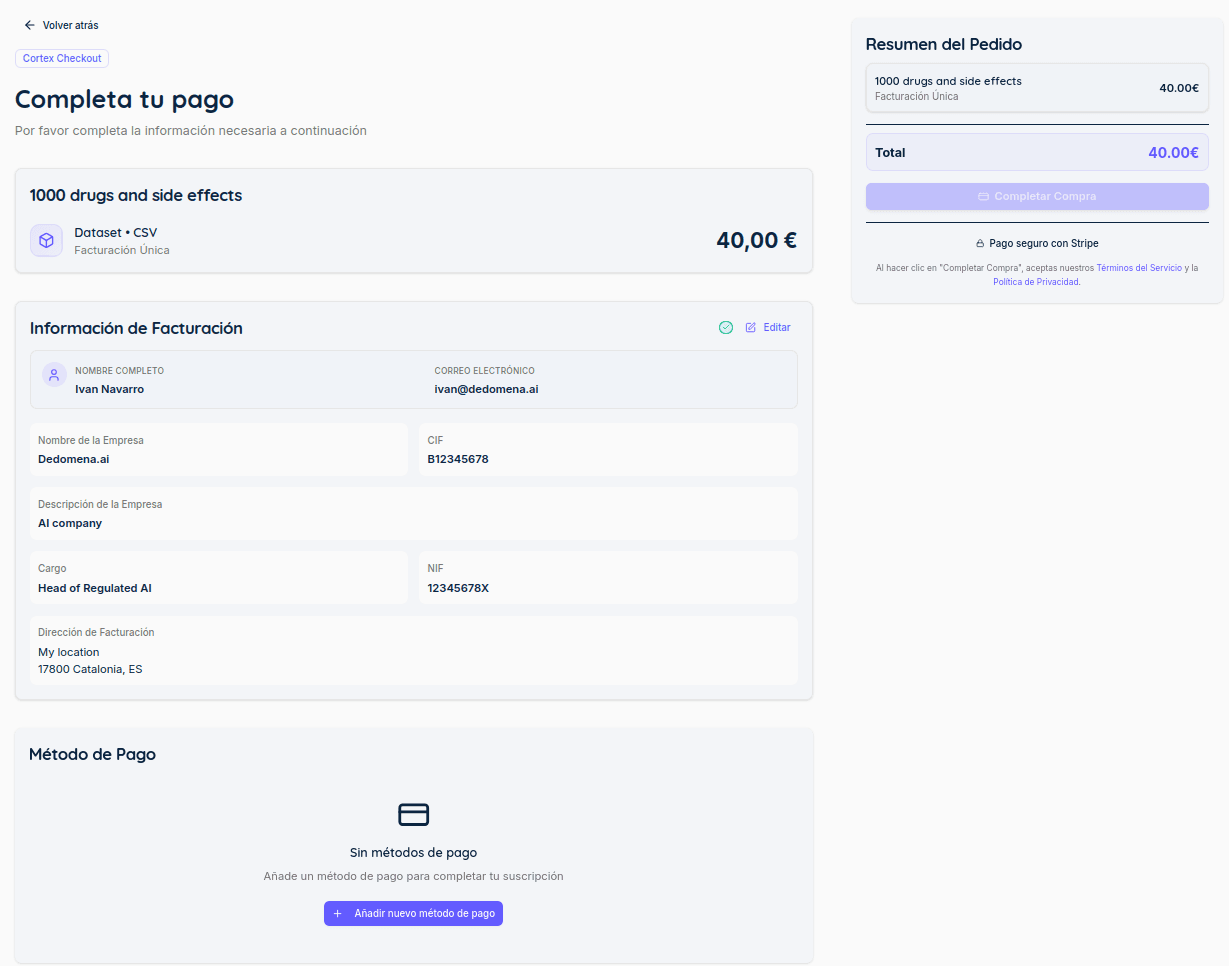Image resolution: width=1229 pixels, height=966 pixels.
Task: Click the order summary product item row
Action: click(1037, 88)
